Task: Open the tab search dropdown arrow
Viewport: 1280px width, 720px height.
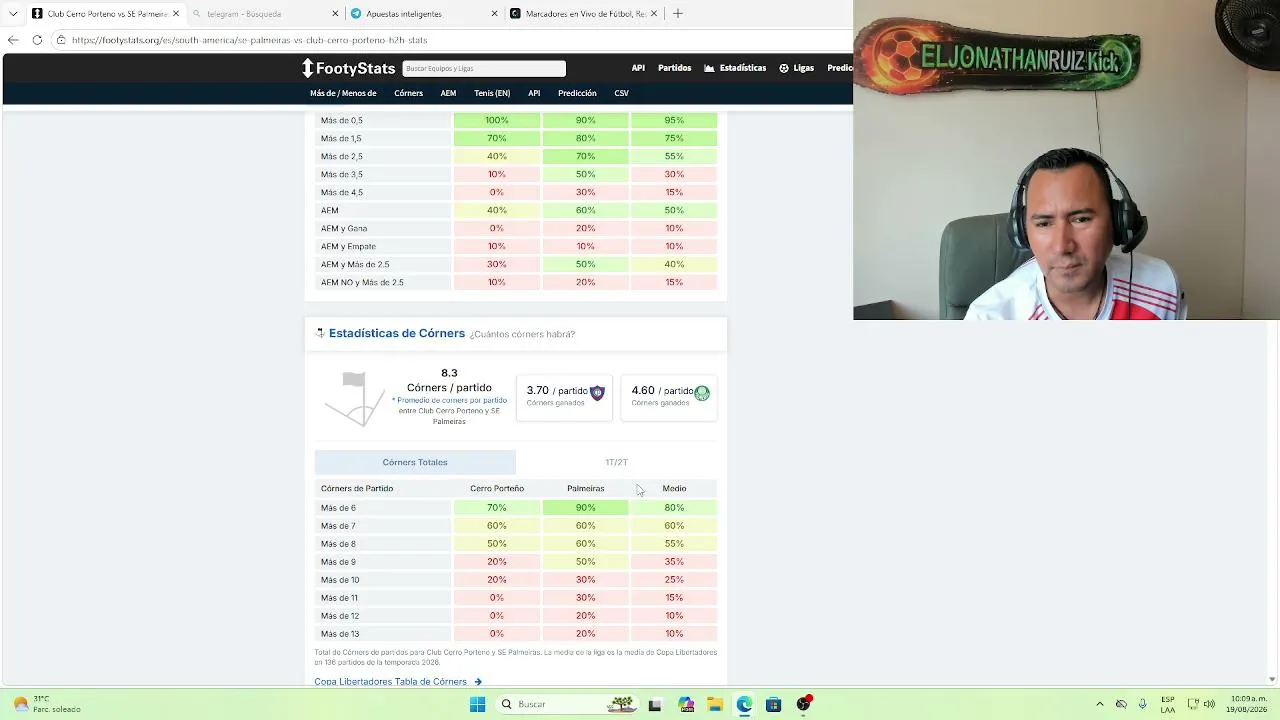Action: 13,14
